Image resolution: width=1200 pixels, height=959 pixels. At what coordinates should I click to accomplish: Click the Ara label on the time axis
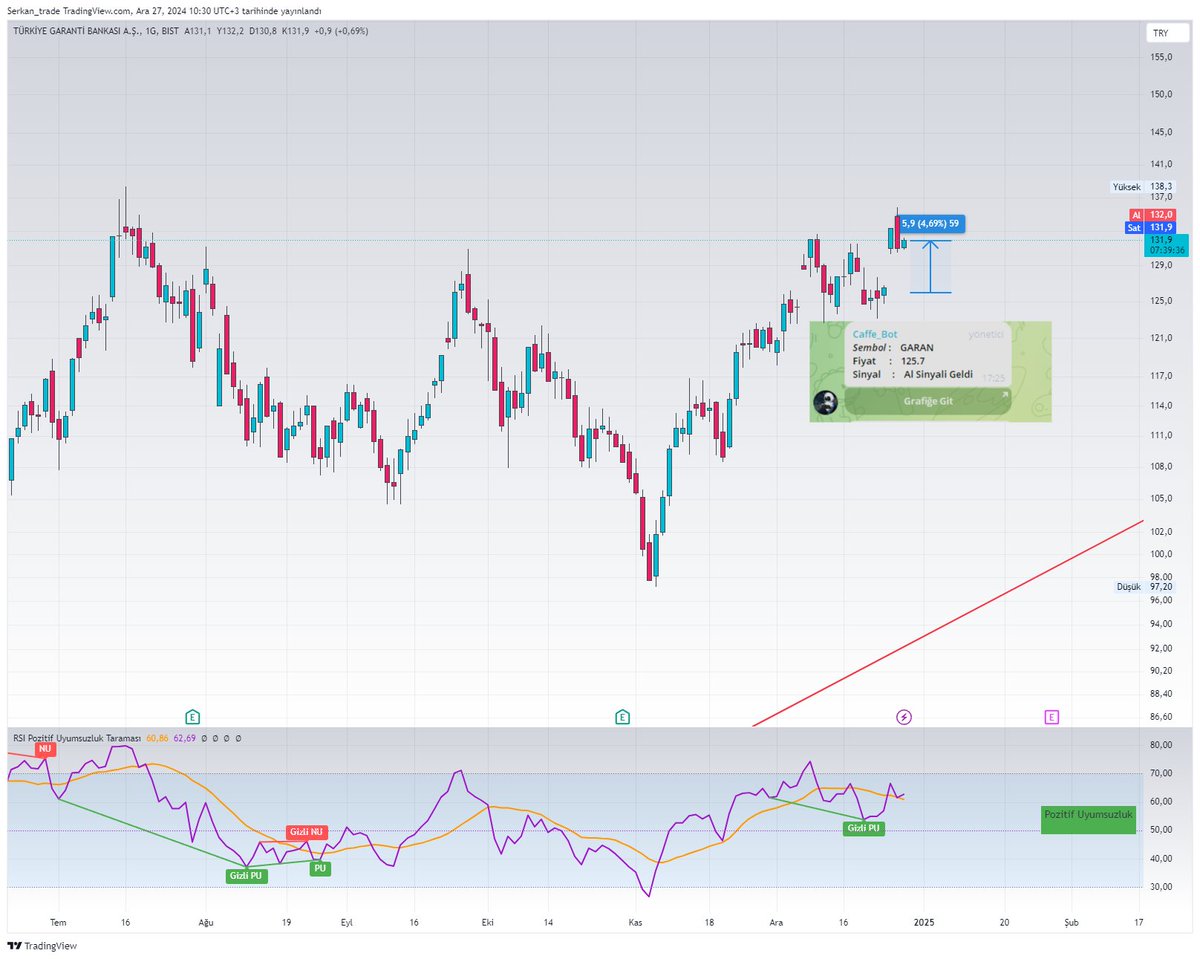[x=777, y=922]
